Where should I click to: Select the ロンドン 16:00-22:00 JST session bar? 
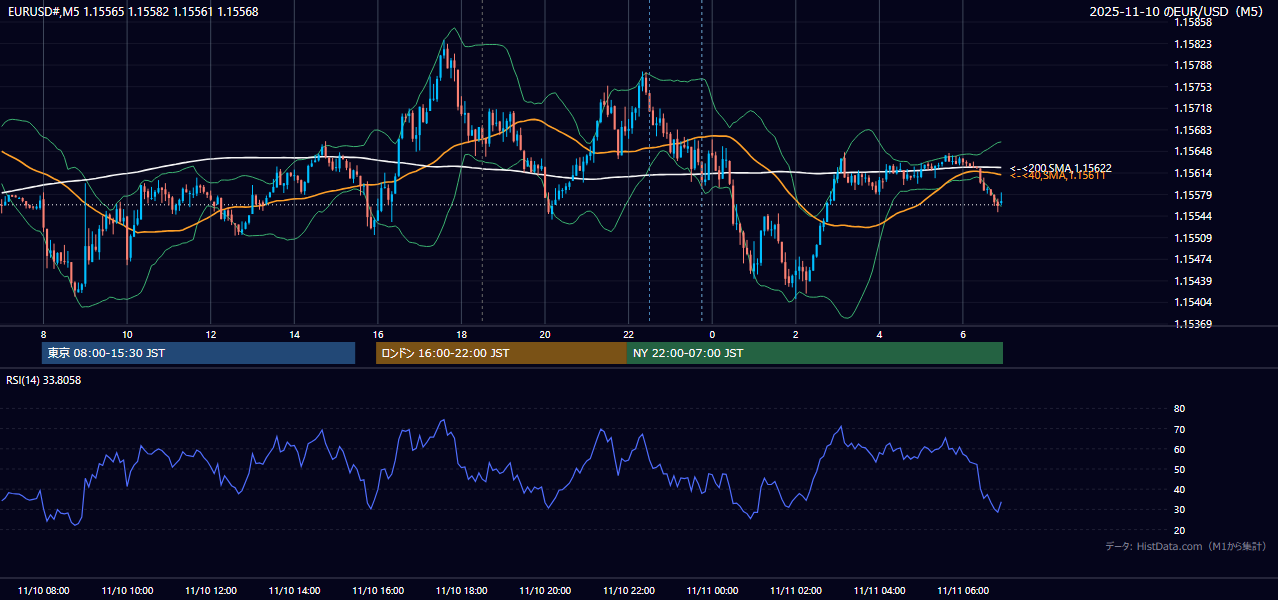coord(501,353)
